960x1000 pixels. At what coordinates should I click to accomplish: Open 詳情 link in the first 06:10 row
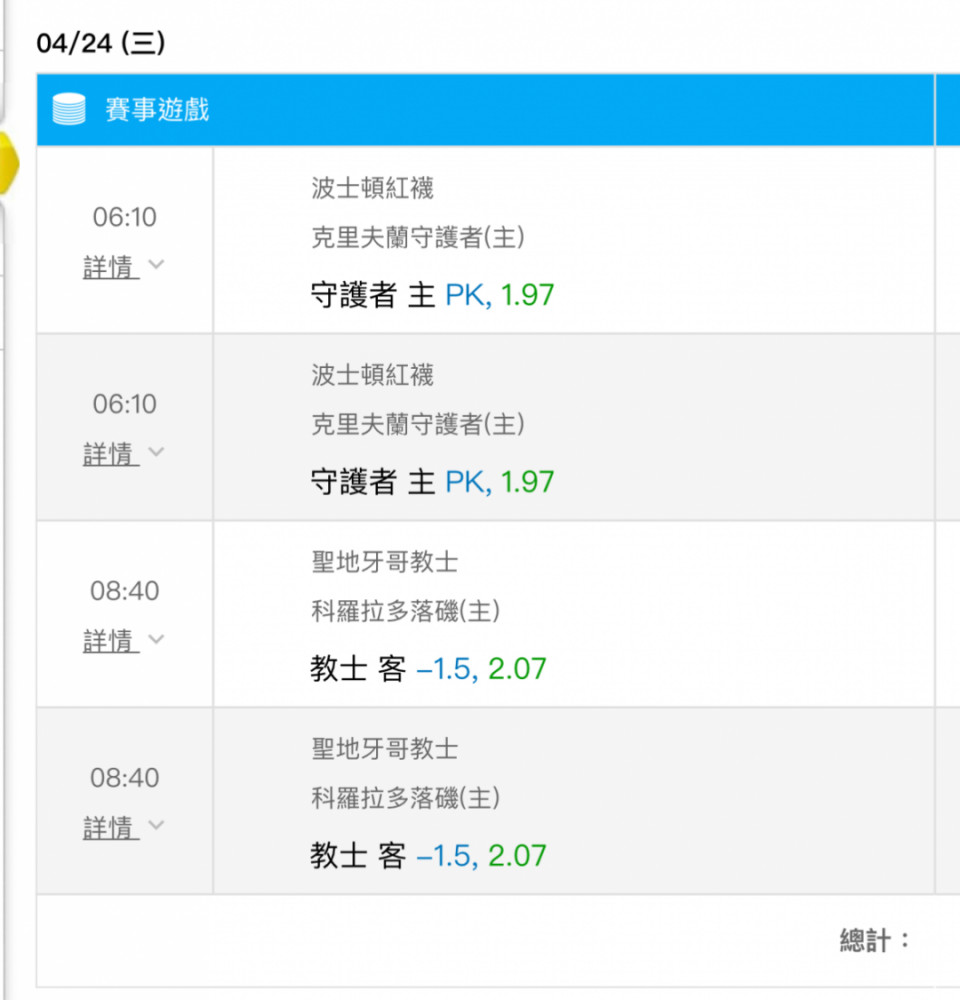(x=110, y=267)
